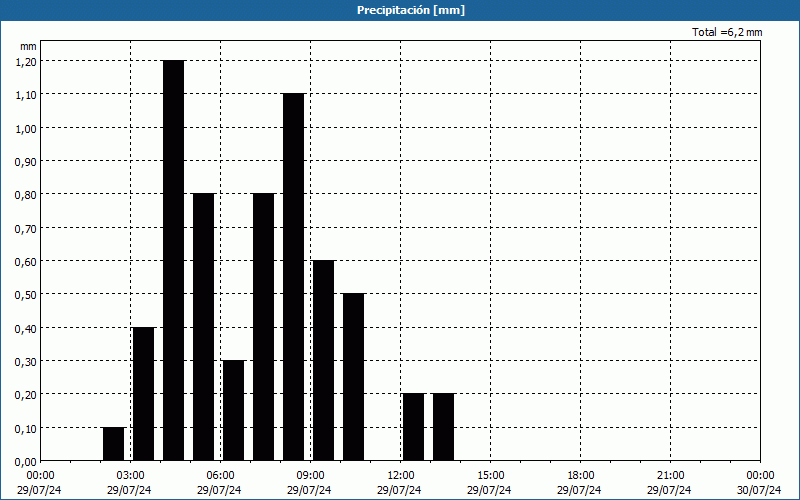This screenshot has width=800, height=500.
Task: Click the 0,40 y-axis label
Action: pos(26,328)
